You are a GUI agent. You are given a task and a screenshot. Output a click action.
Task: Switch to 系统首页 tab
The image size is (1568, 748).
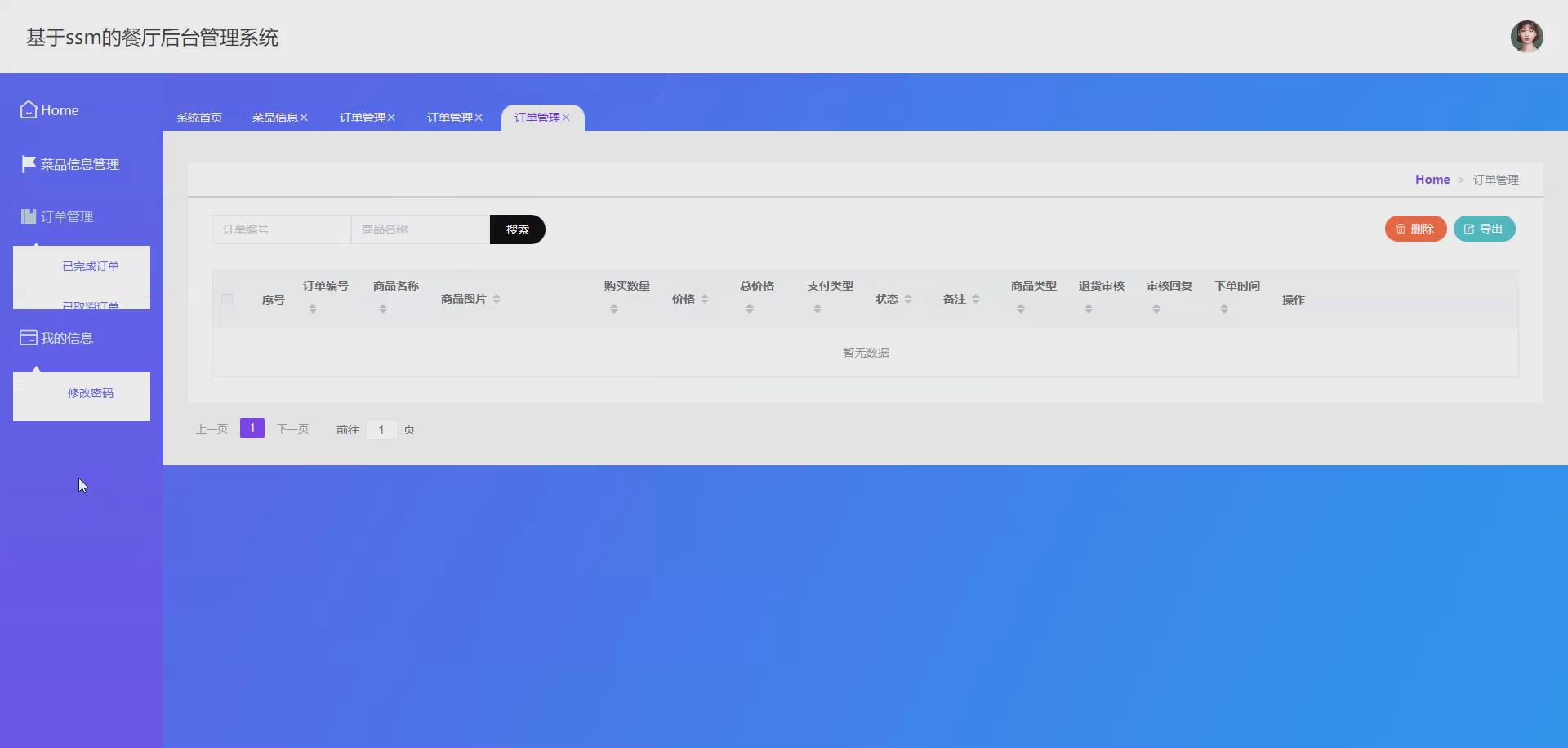199,118
